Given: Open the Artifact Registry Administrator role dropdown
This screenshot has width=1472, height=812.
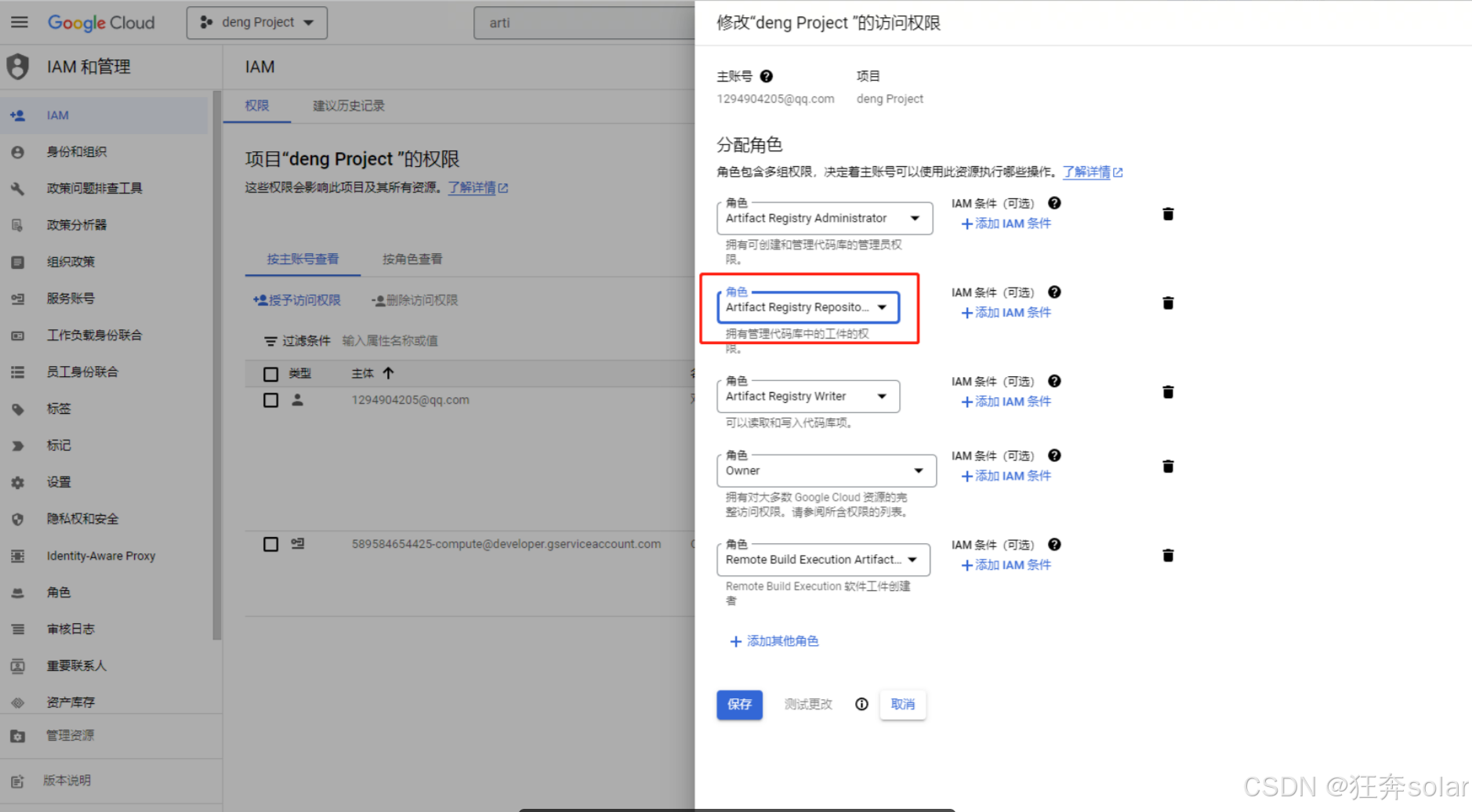Looking at the screenshot, I should click(x=825, y=218).
